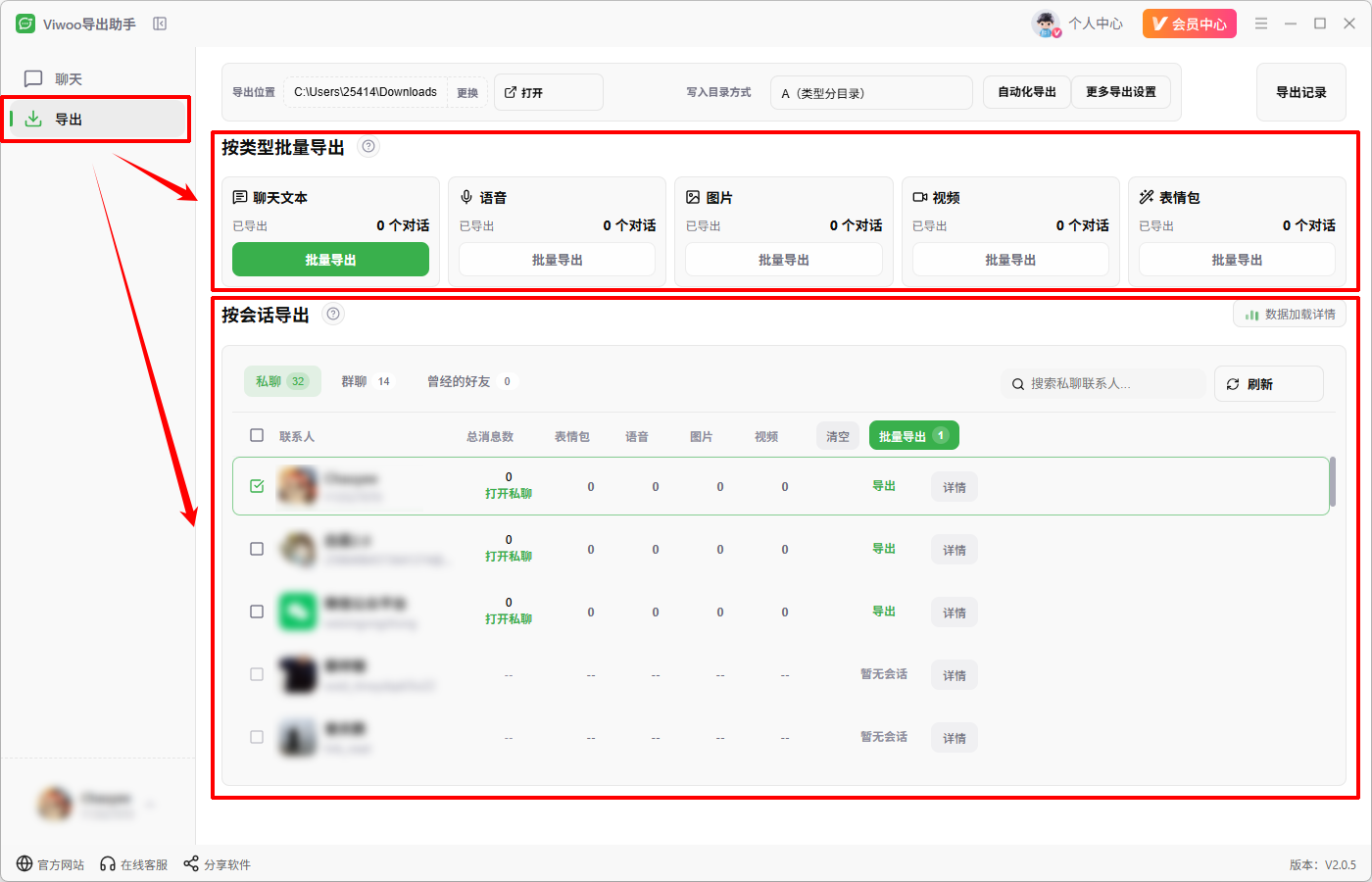
Task: Click the Viwoo app logo icon
Action: [25, 24]
